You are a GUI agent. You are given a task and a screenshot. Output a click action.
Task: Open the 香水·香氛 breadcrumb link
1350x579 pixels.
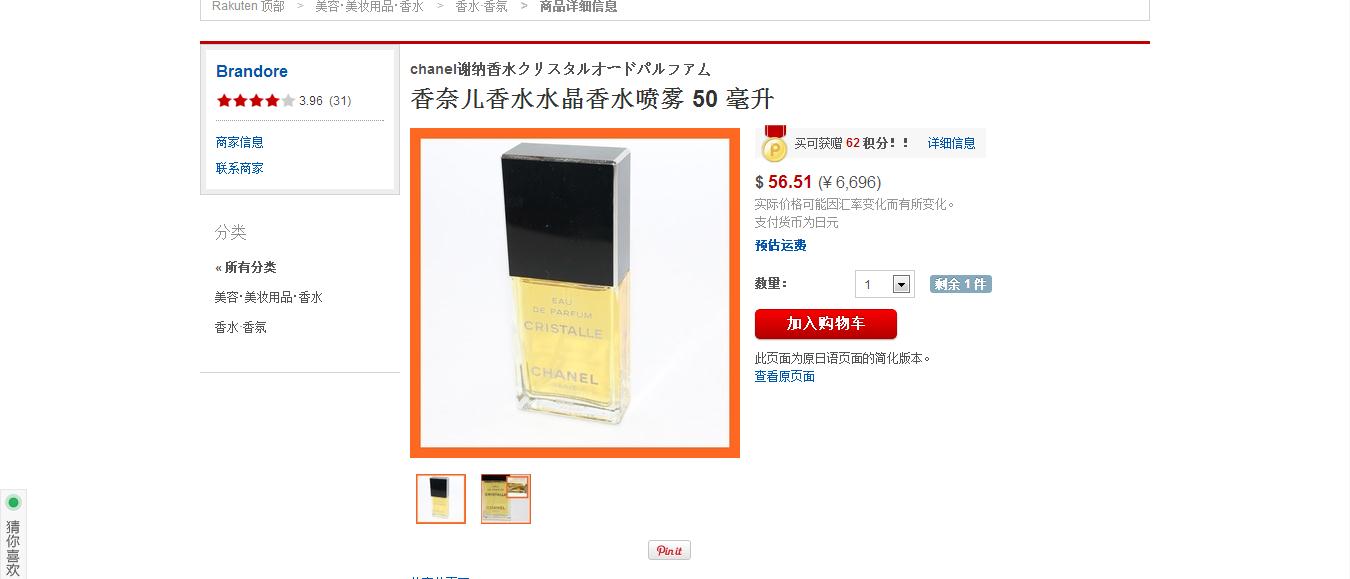point(481,6)
